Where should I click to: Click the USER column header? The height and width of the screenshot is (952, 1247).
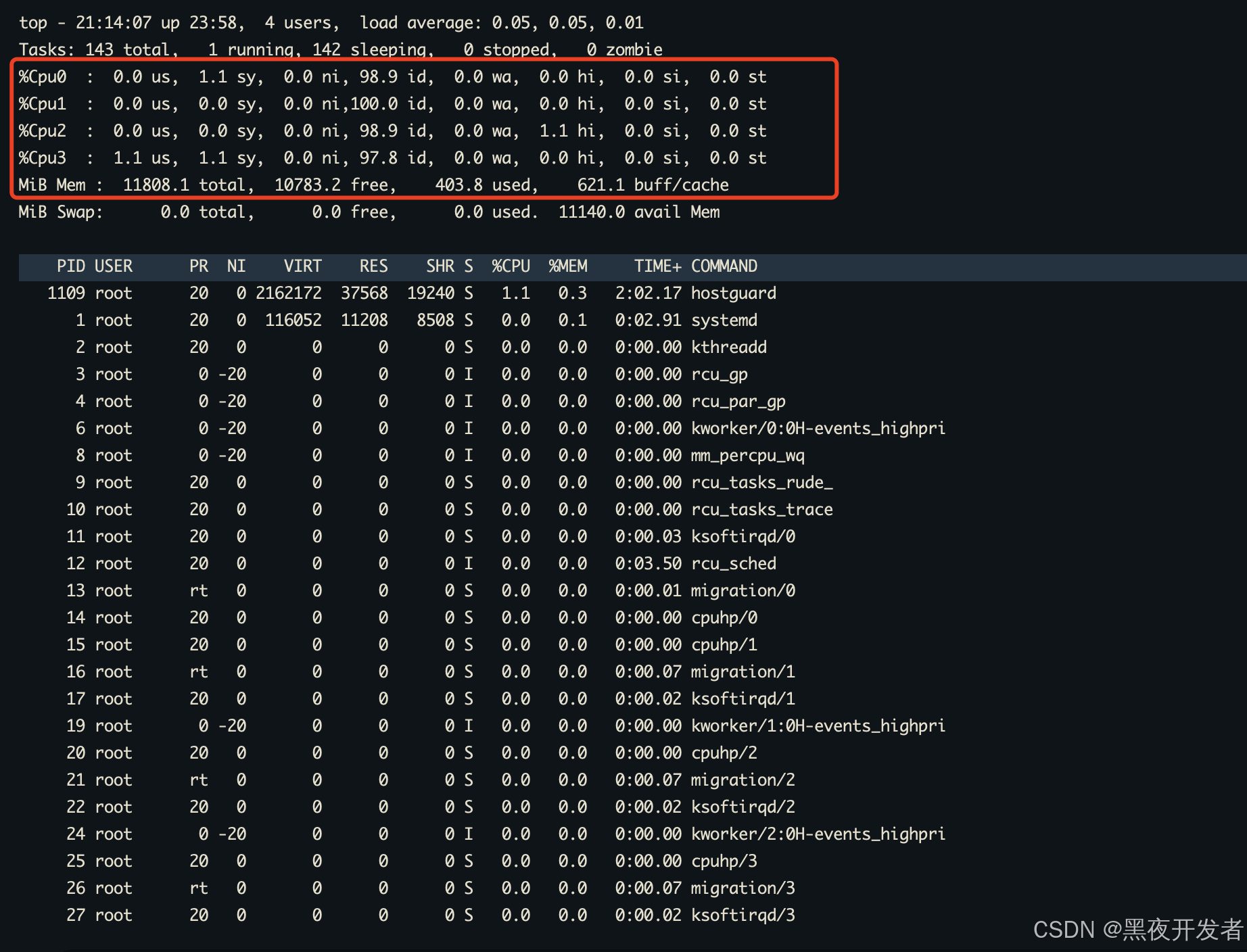pyautogui.click(x=114, y=266)
